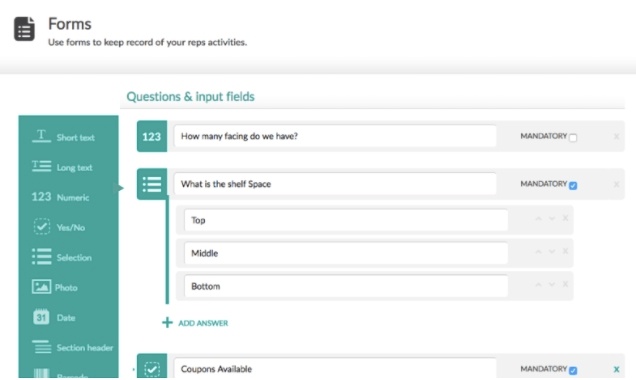The image size is (636, 380).
Task: Move the Middle answer up
Action: 538,252
